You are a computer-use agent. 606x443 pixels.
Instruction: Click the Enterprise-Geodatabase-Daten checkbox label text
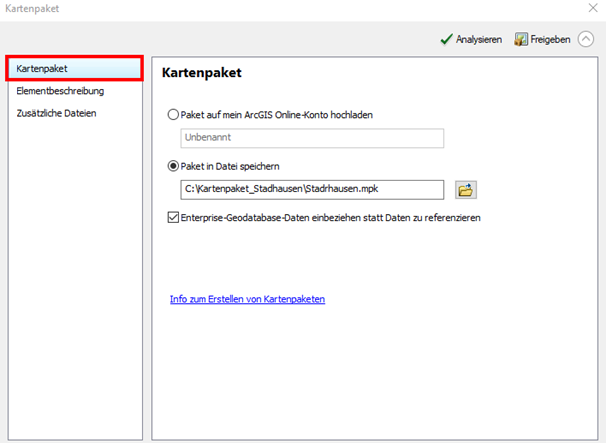pos(332,217)
